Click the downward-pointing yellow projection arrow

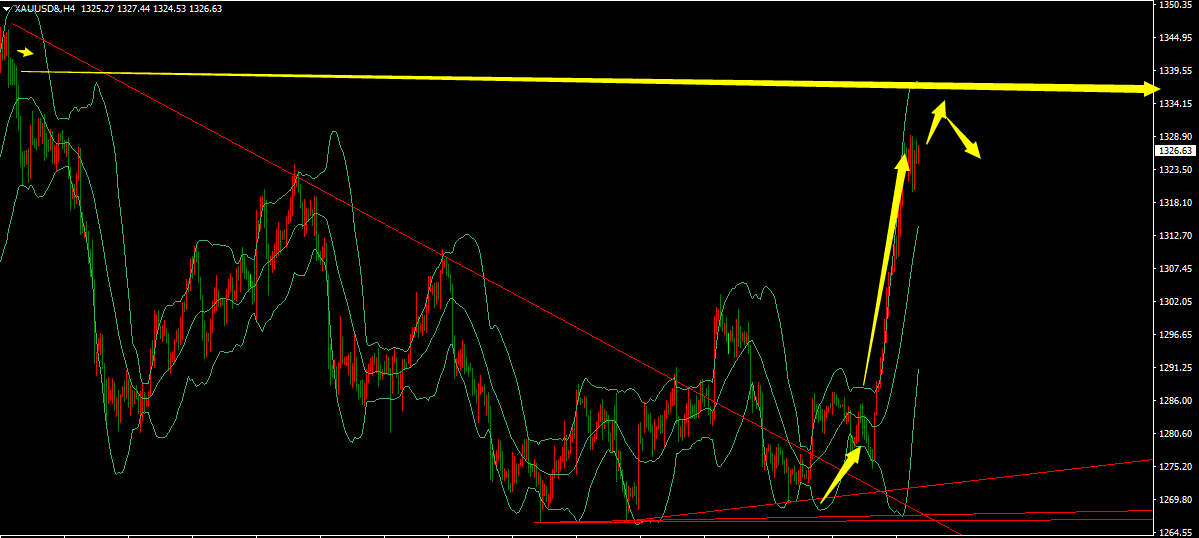point(965,141)
